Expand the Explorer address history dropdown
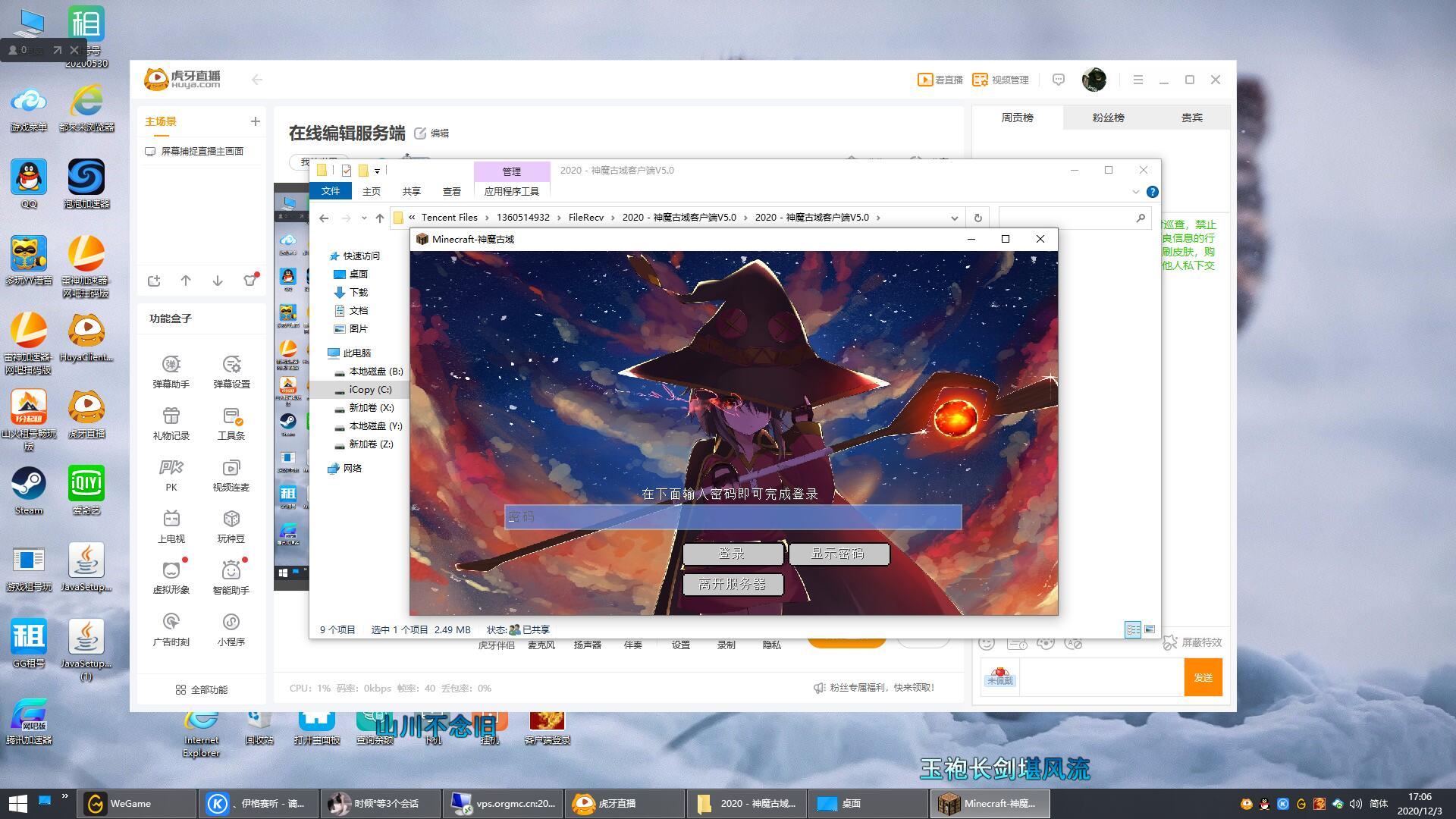The image size is (1456, 819). (954, 218)
